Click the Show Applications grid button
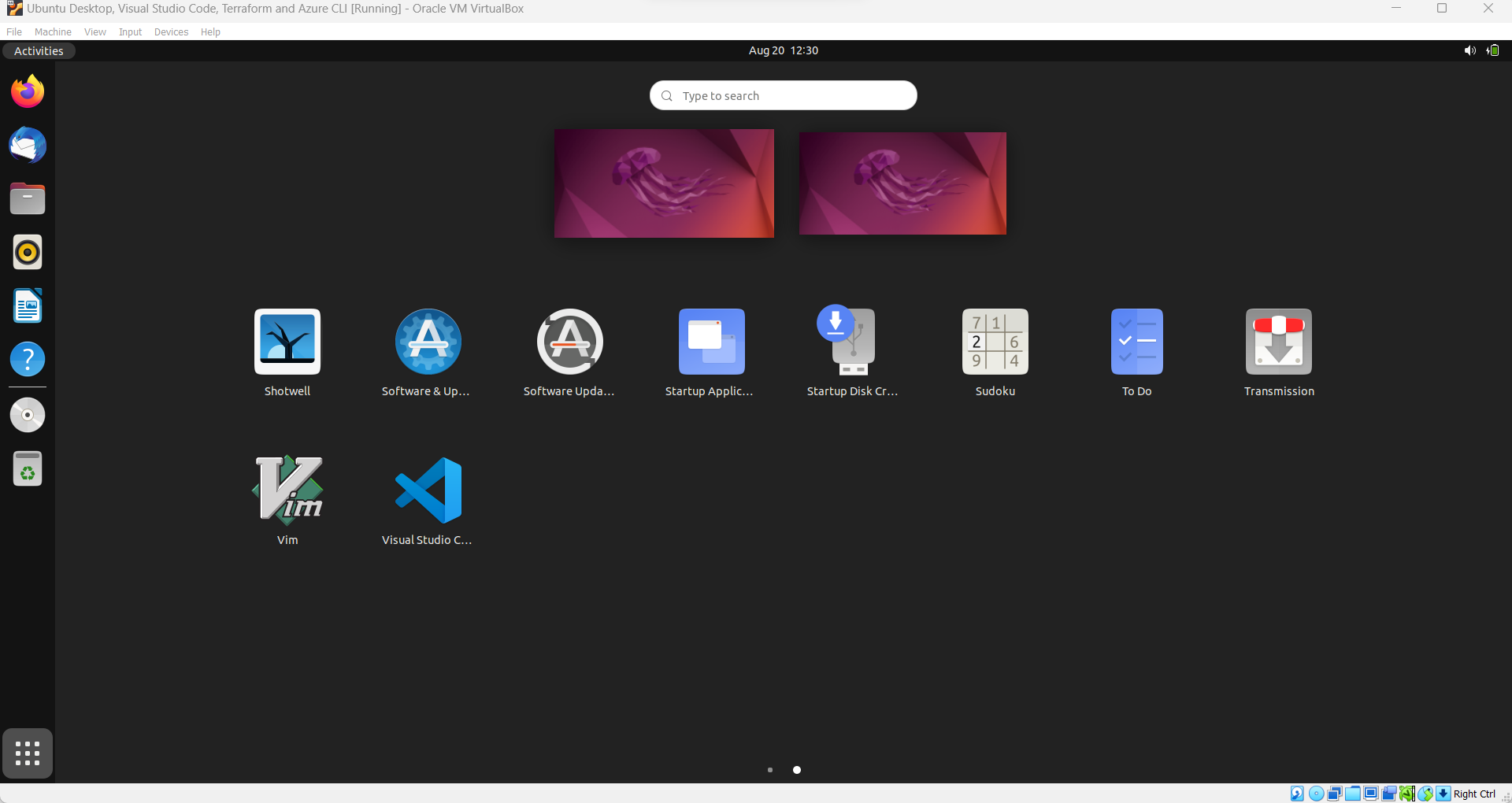 (28, 753)
